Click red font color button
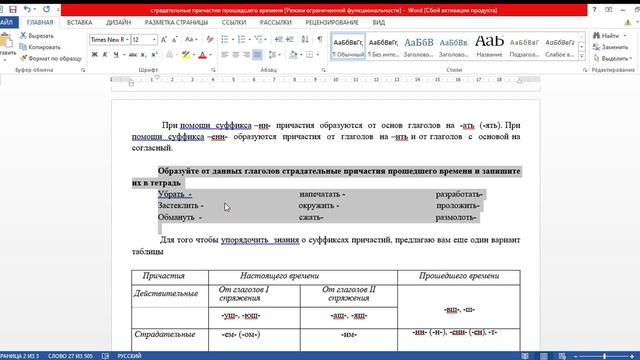Image resolution: width=640 pixels, height=360 pixels. pos(202,55)
